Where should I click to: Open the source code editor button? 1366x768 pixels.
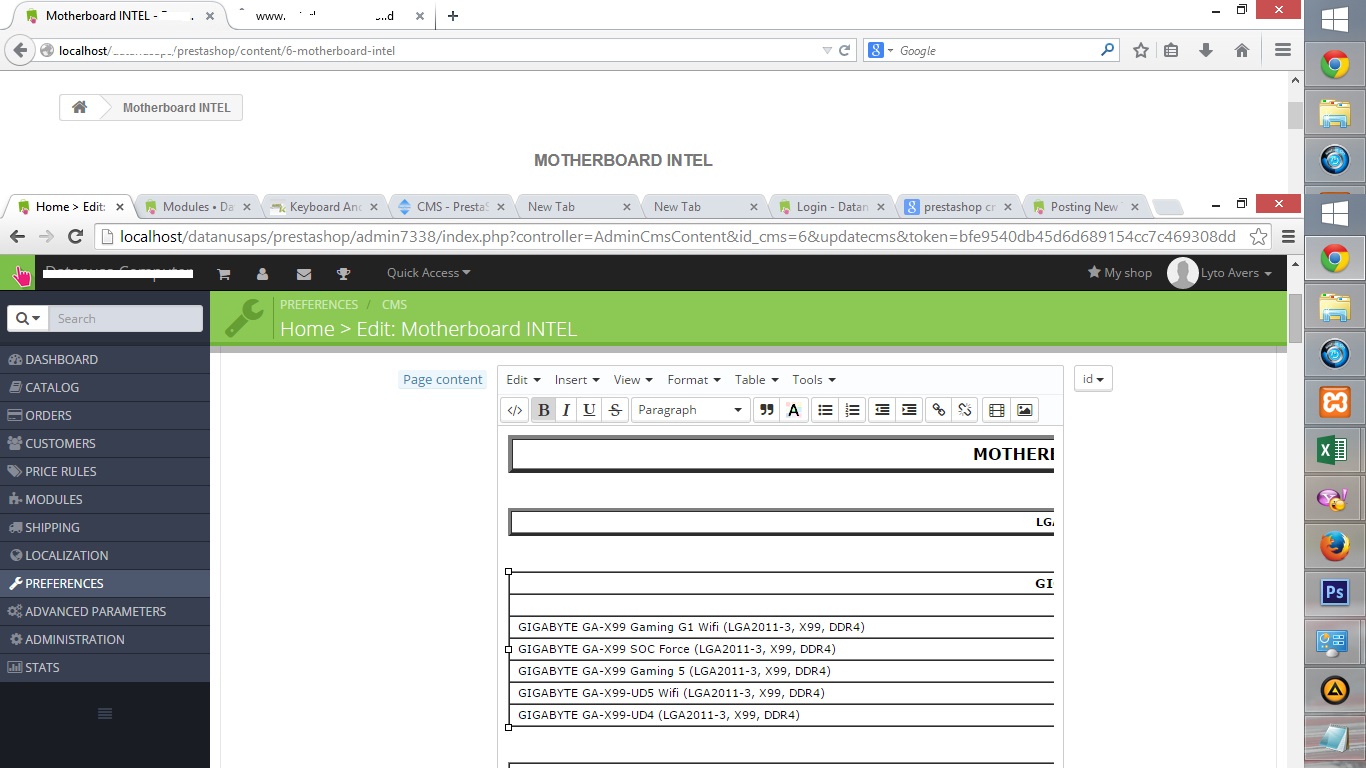pyautogui.click(x=515, y=410)
